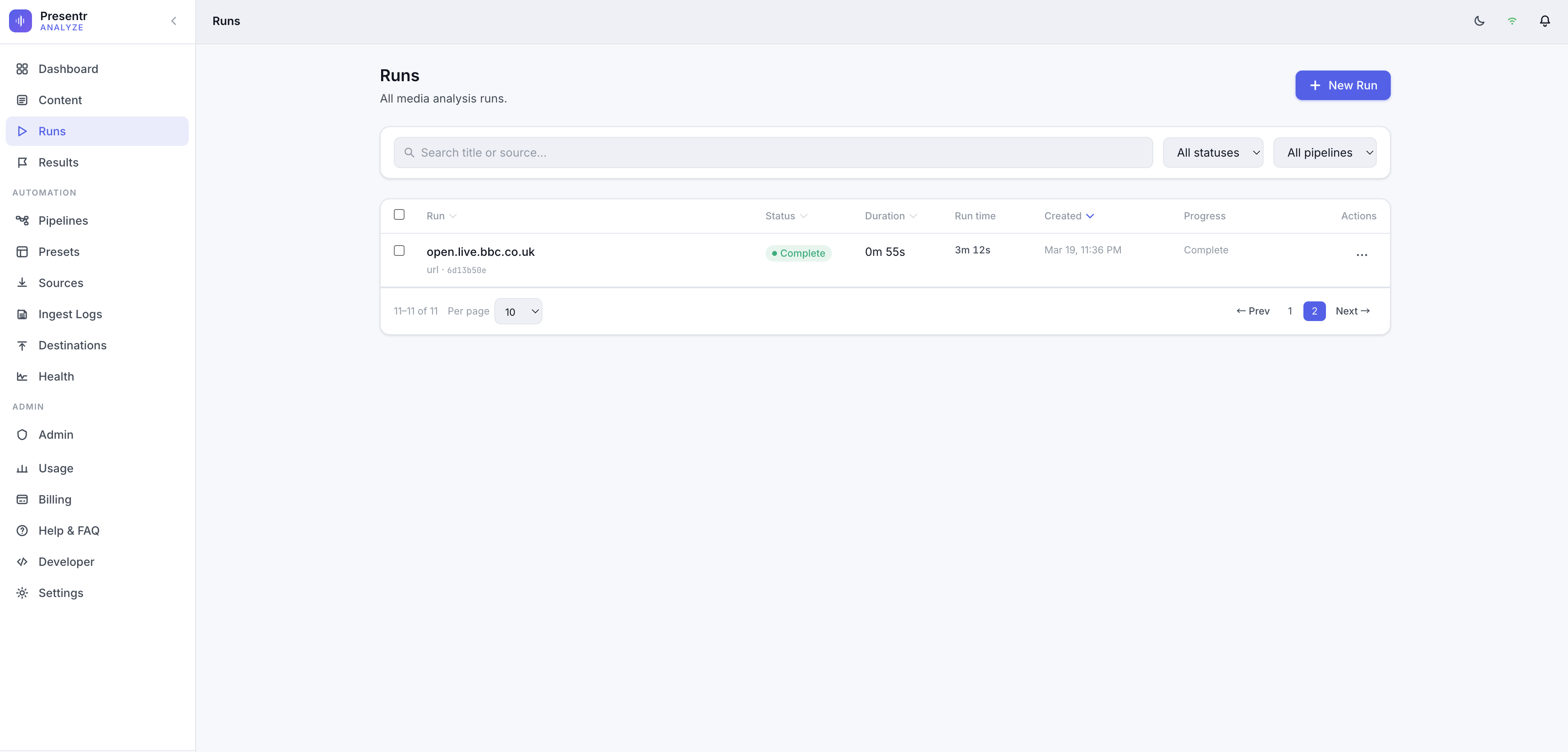This screenshot has width=1568, height=752.
Task: Navigate to the Results section
Action: 58,162
